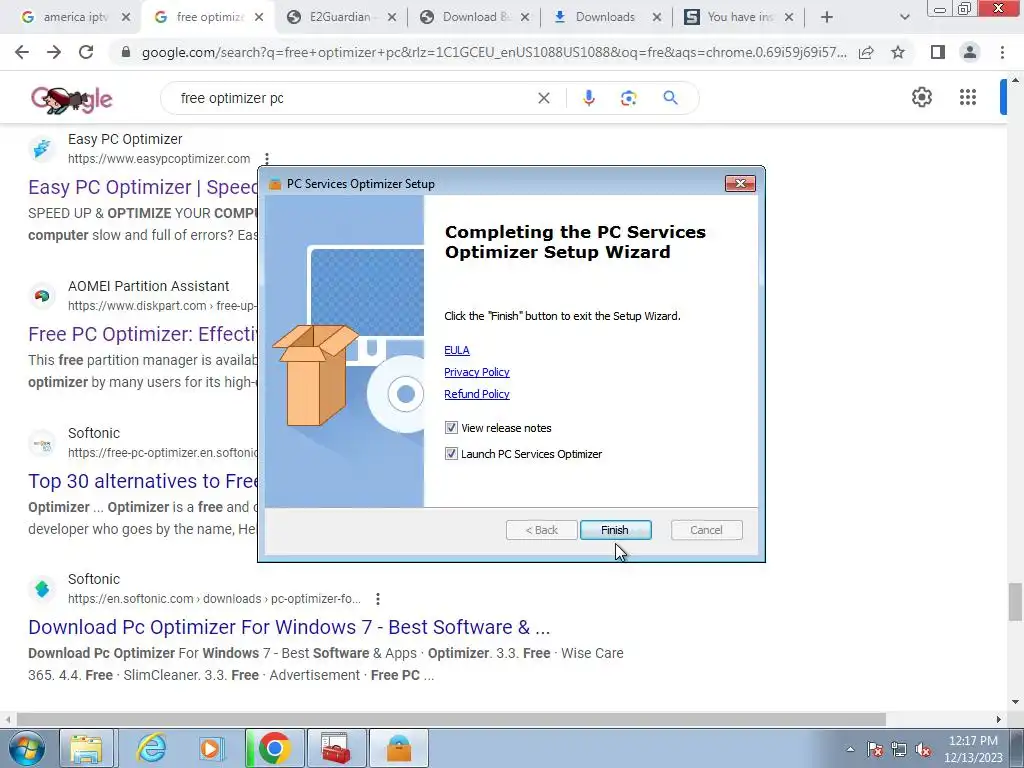This screenshot has width=1024, height=768.
Task: Share this page icon in address bar
Action: [866, 52]
